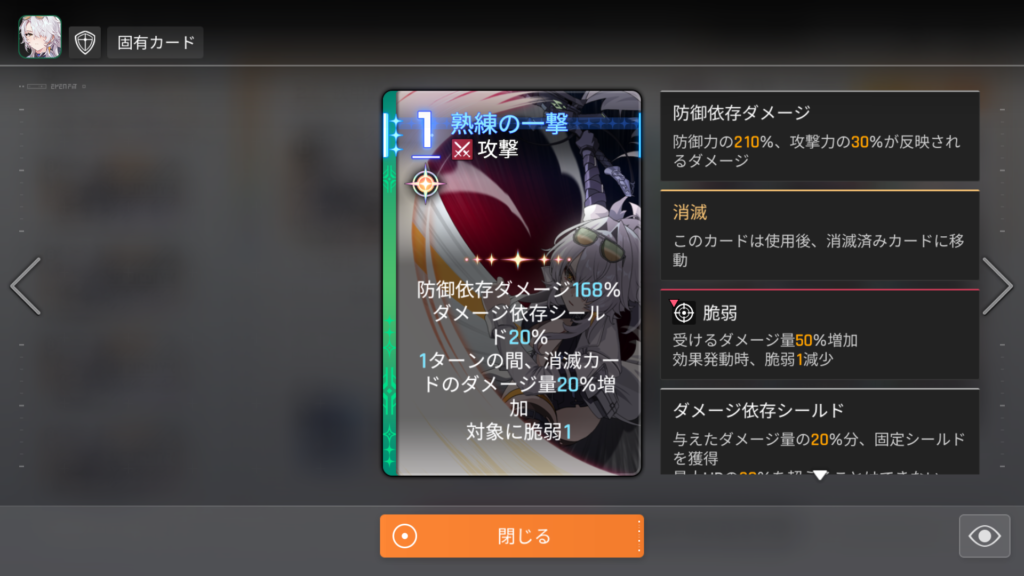Select the ダメージ依存シールド info panel
The image size is (1024, 576).
[x=820, y=432]
